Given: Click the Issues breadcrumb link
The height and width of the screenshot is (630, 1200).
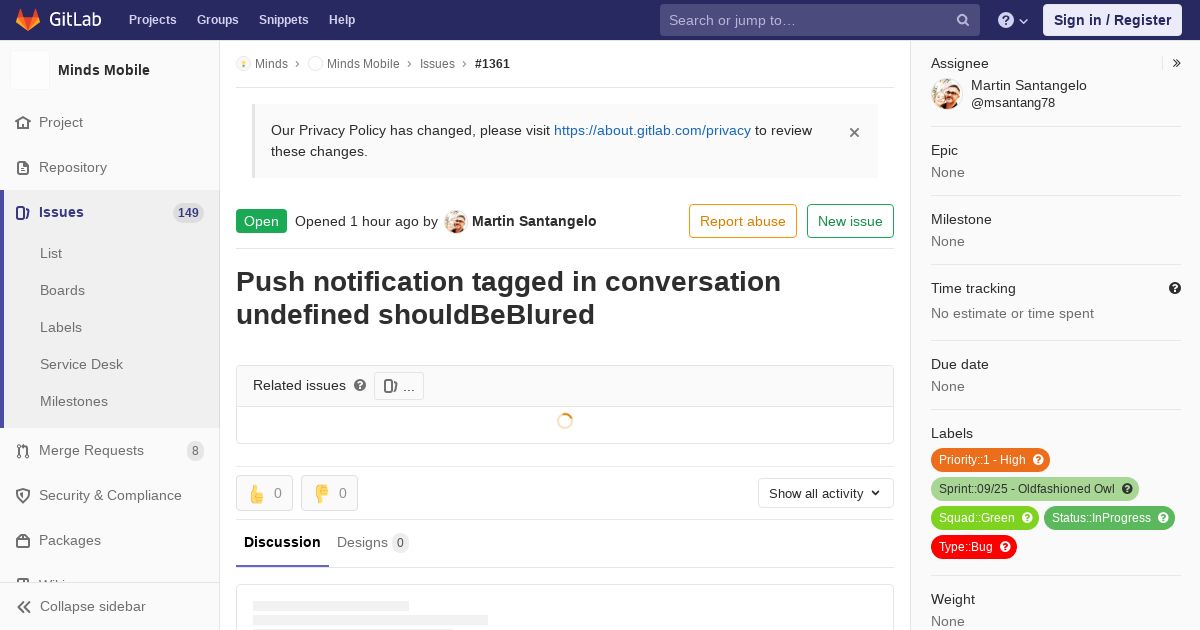Looking at the screenshot, I should [437, 64].
